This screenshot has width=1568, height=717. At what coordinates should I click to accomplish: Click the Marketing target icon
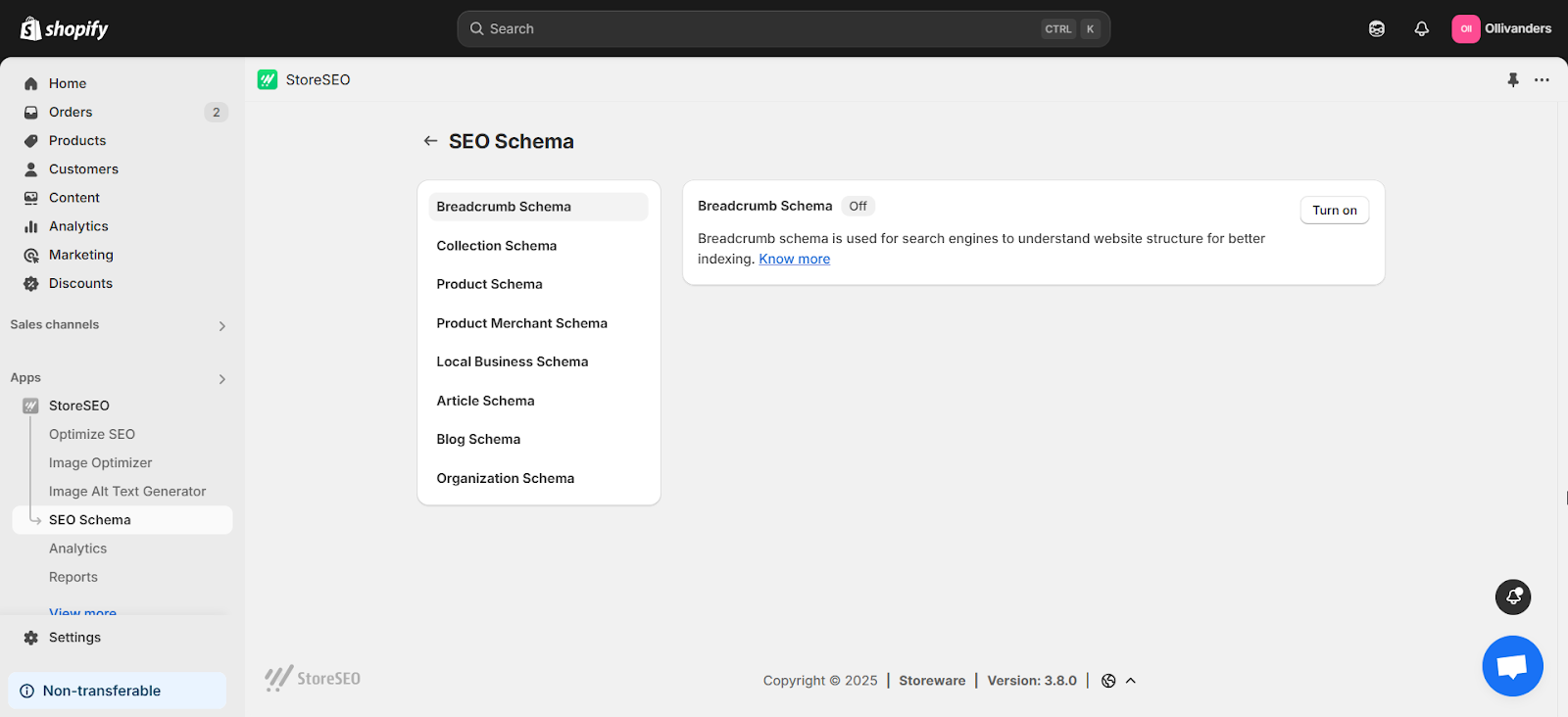[x=31, y=255]
